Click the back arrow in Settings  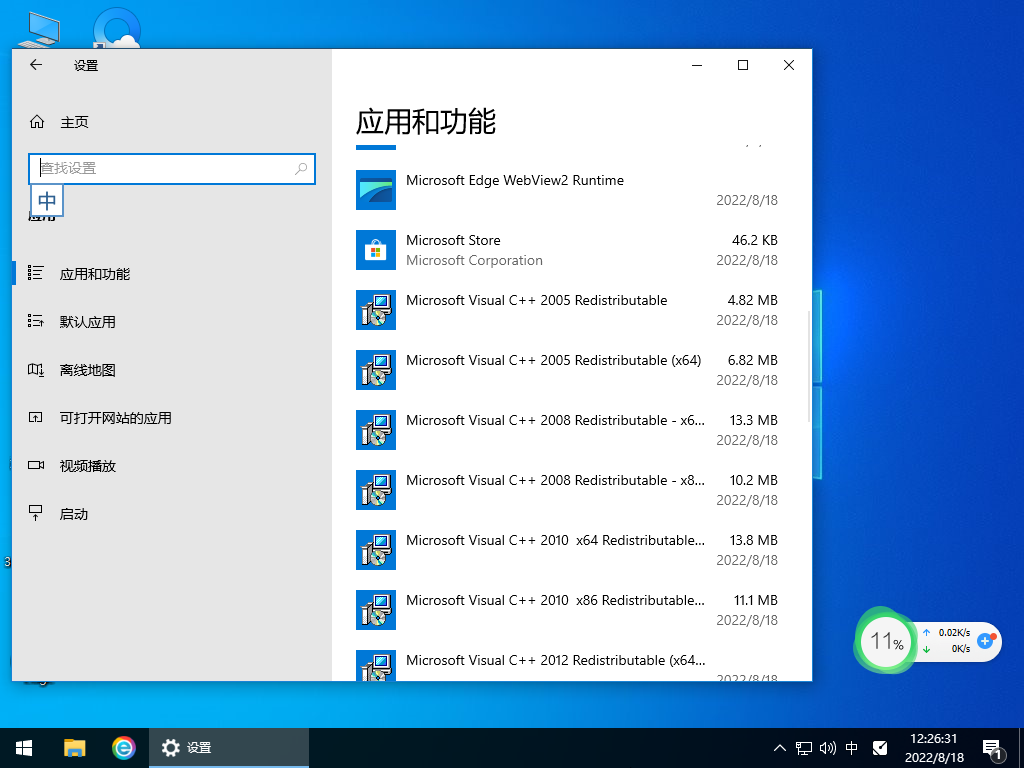coord(35,65)
